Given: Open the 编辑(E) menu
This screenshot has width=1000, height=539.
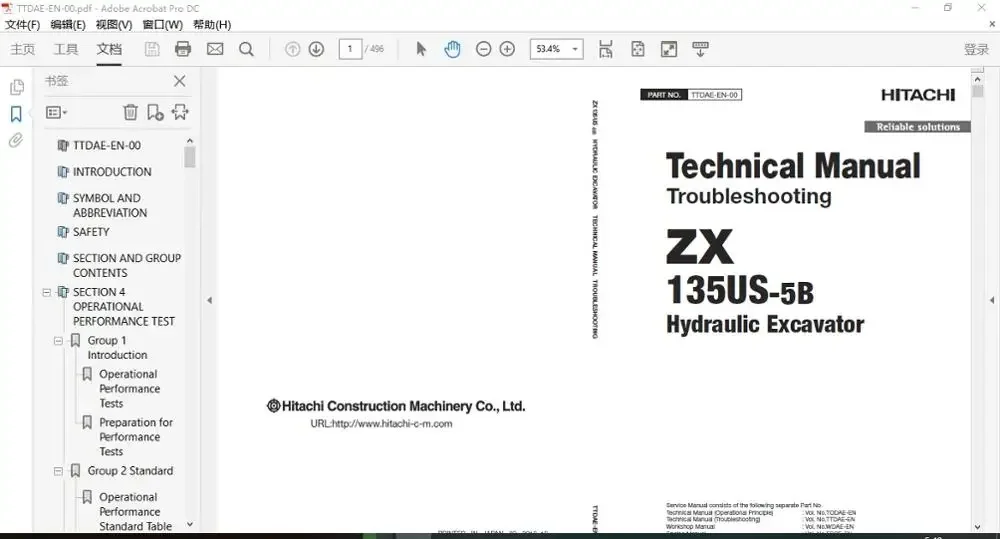Looking at the screenshot, I should click(x=68, y=25).
